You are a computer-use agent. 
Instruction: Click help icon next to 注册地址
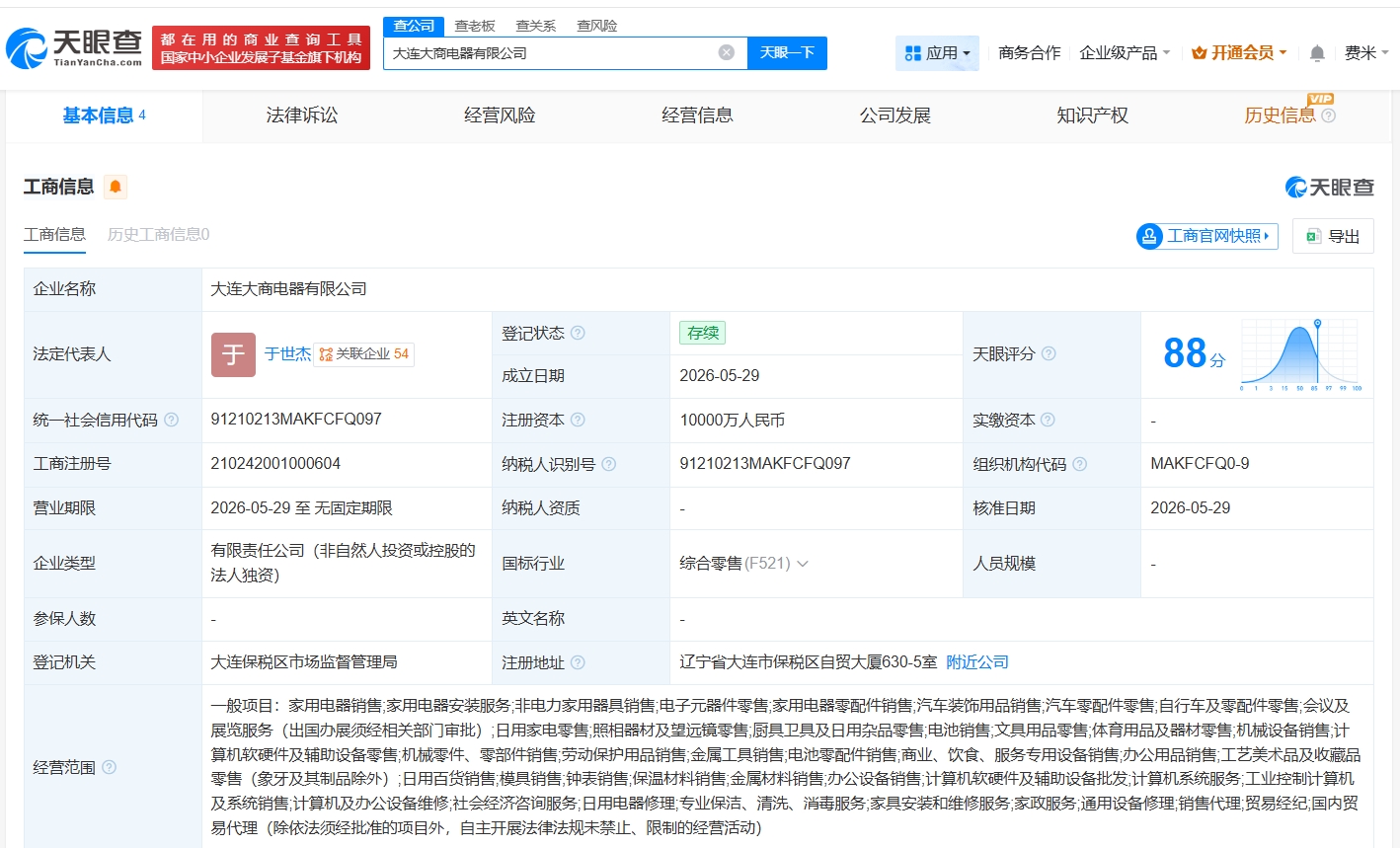578,662
